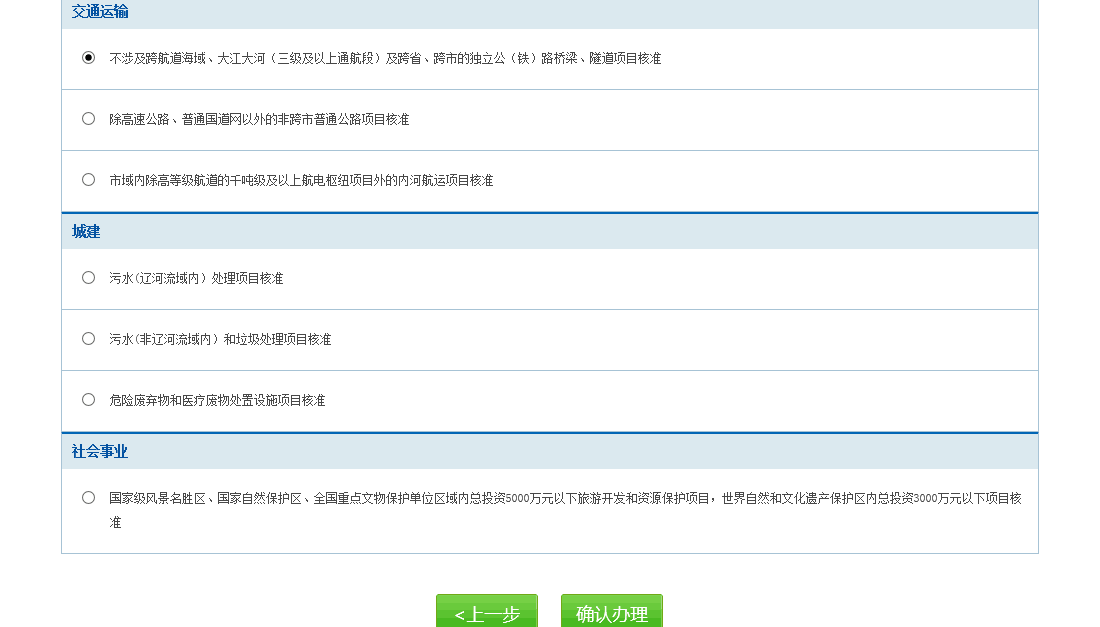Click the text label 除高速公路、普通国道网以外的非跨市普通公路项目核准
Viewport: 1100px width, 627px height.
pos(259,120)
